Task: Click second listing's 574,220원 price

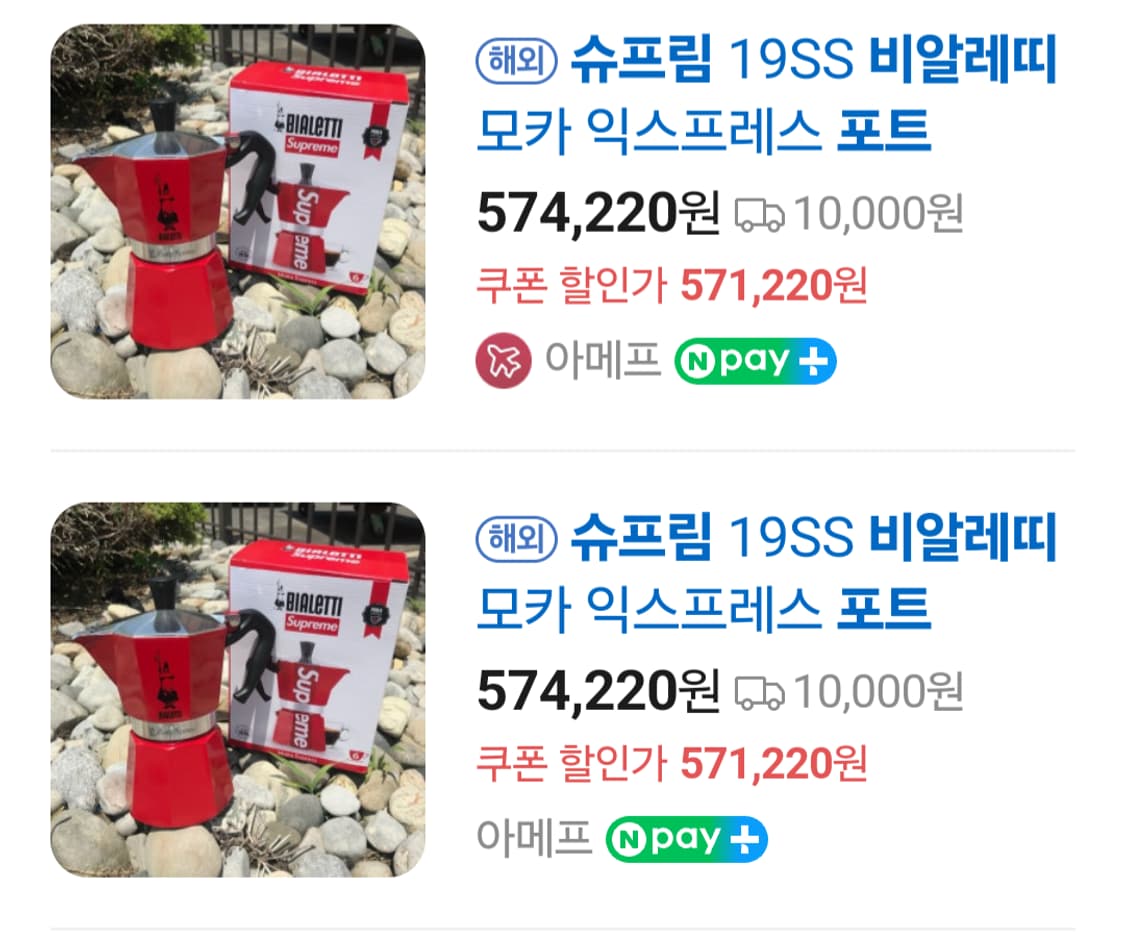Action: click(598, 692)
